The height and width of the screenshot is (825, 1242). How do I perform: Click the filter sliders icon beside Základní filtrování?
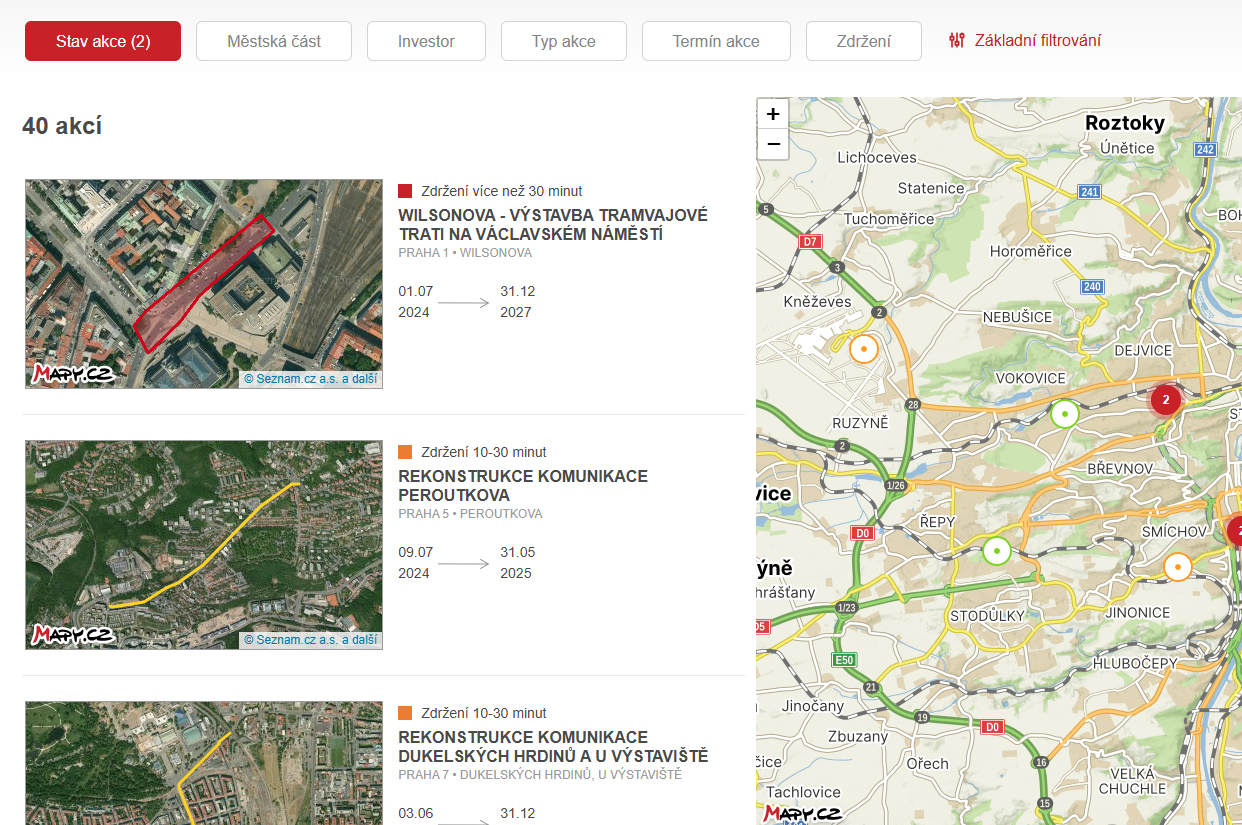click(957, 41)
